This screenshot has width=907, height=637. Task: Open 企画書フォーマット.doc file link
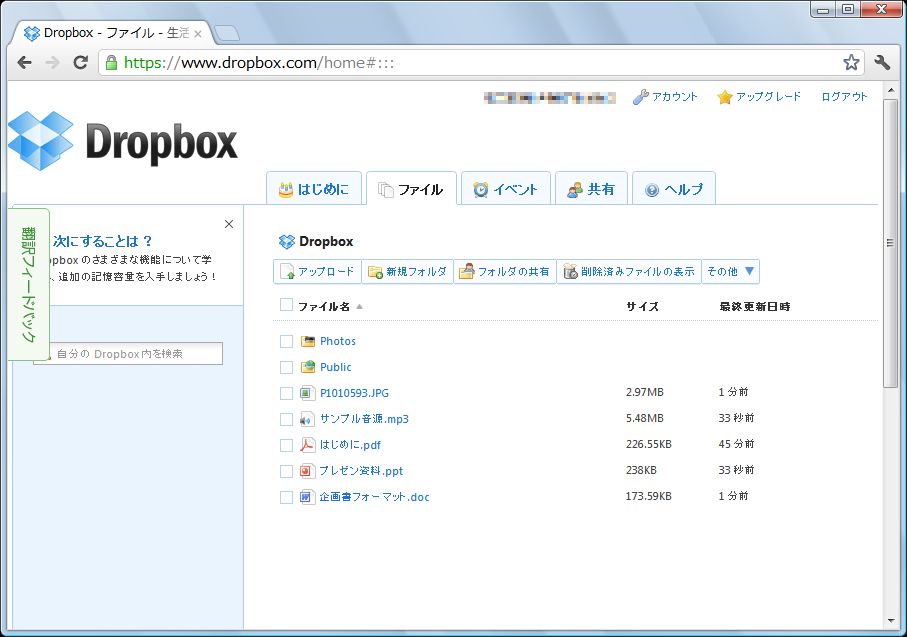(374, 496)
